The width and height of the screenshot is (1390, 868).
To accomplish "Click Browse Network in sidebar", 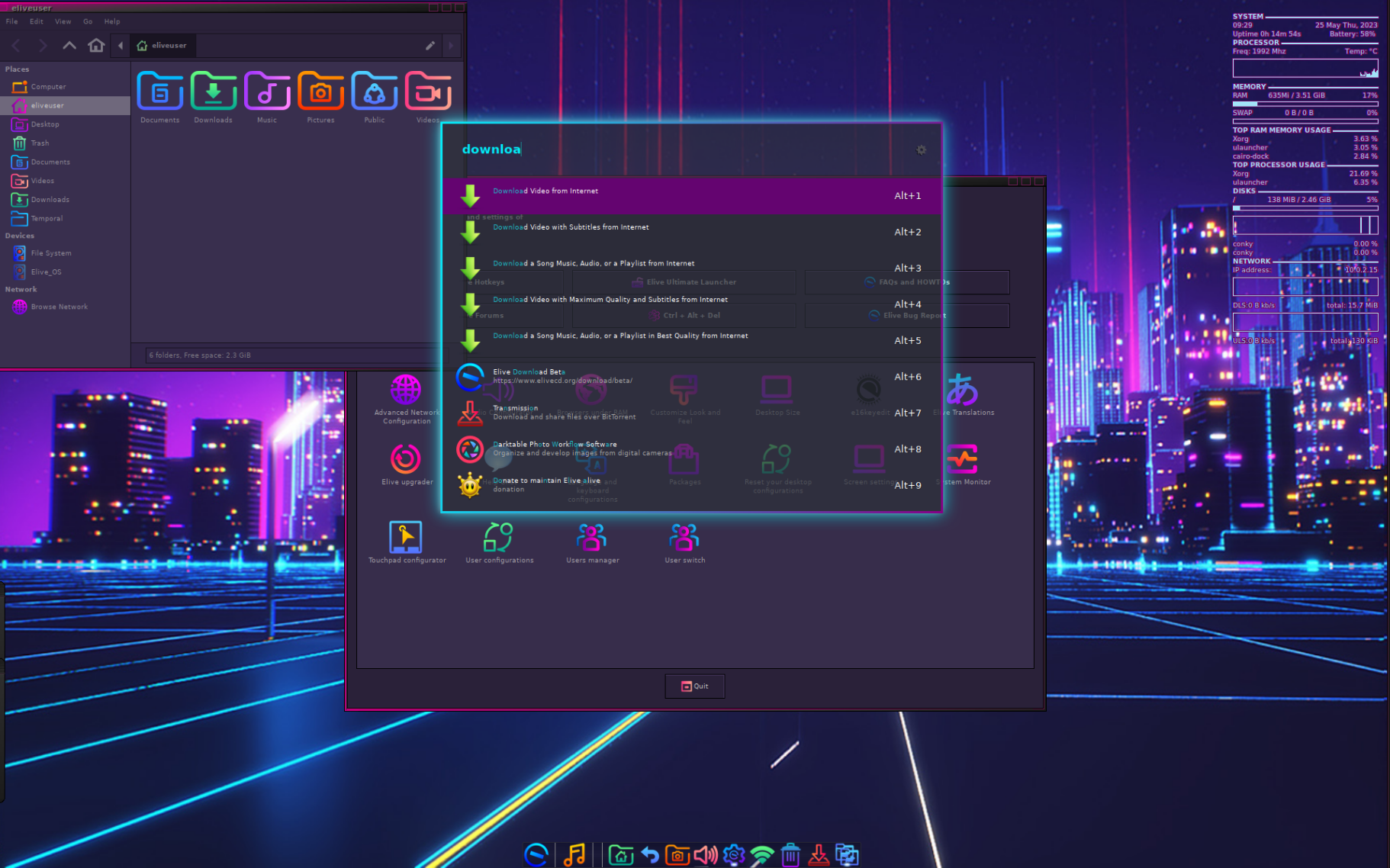I will [x=65, y=307].
